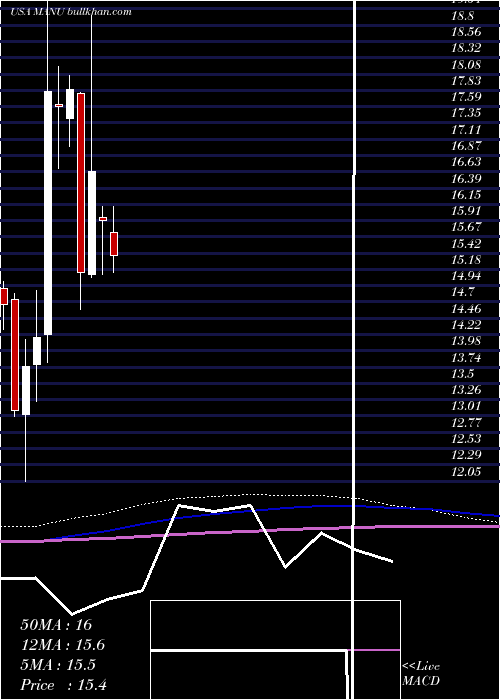Click the last red candlestick near 15.42
Screen dimensions: 500x700
pyautogui.click(x=114, y=244)
